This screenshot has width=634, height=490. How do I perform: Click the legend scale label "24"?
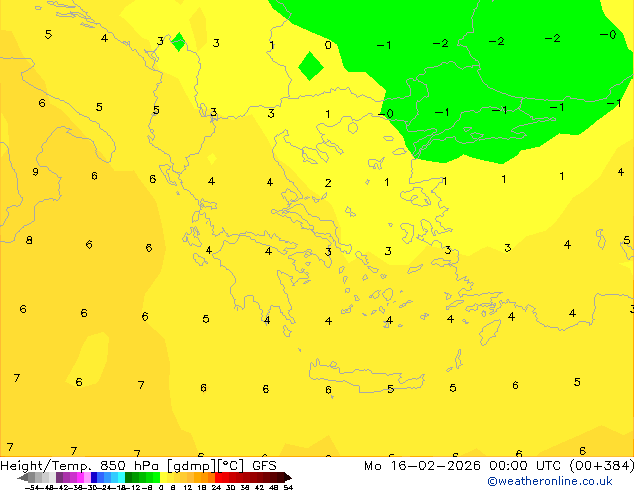216,487
